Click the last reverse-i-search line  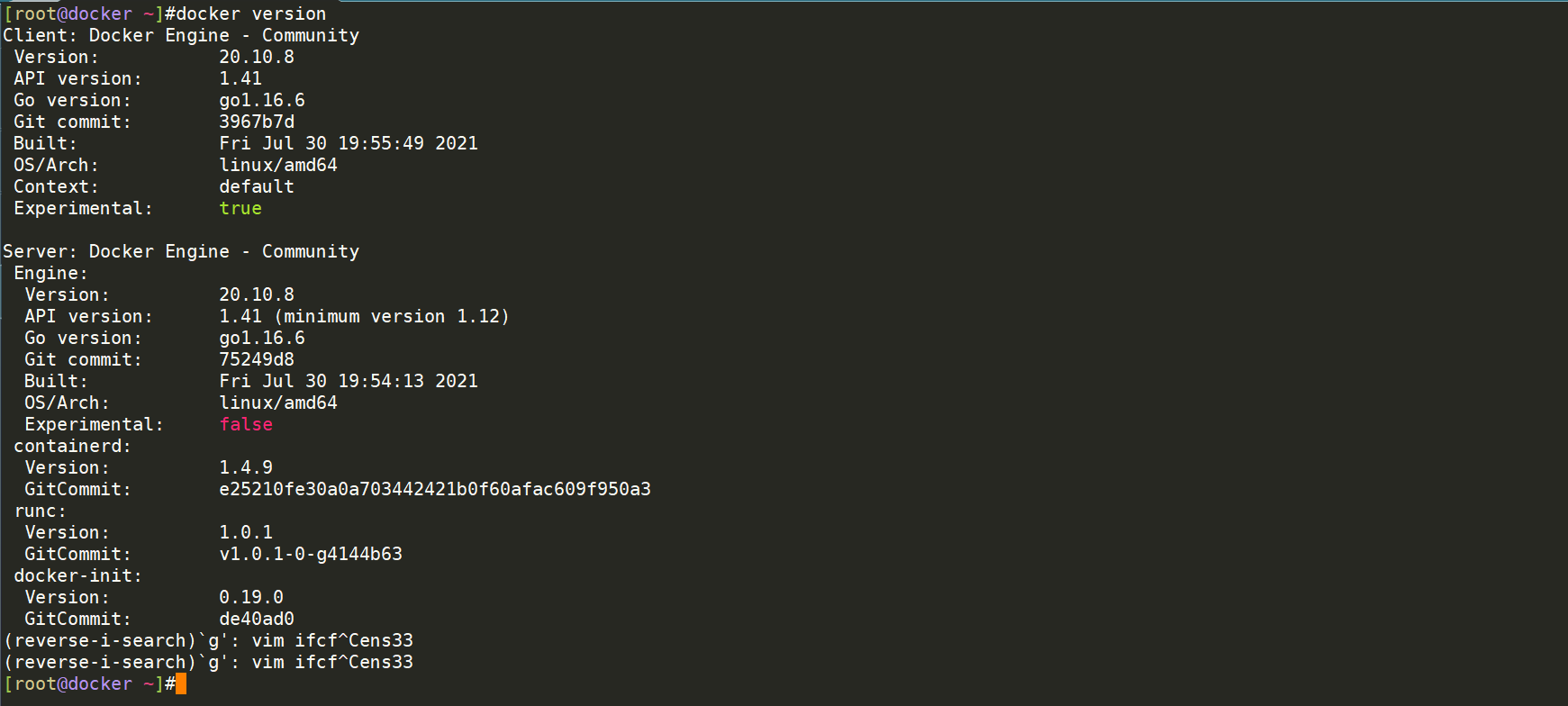point(208,662)
